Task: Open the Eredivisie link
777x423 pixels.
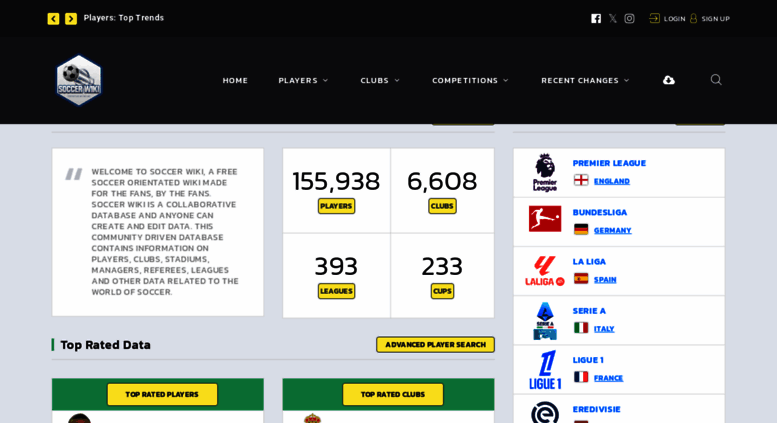Action: coord(597,409)
